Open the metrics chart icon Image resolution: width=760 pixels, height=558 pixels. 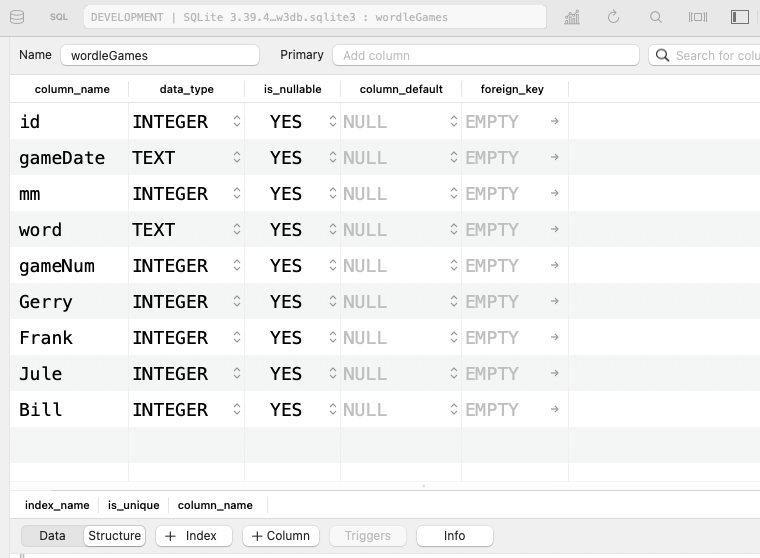pyautogui.click(x=572, y=17)
